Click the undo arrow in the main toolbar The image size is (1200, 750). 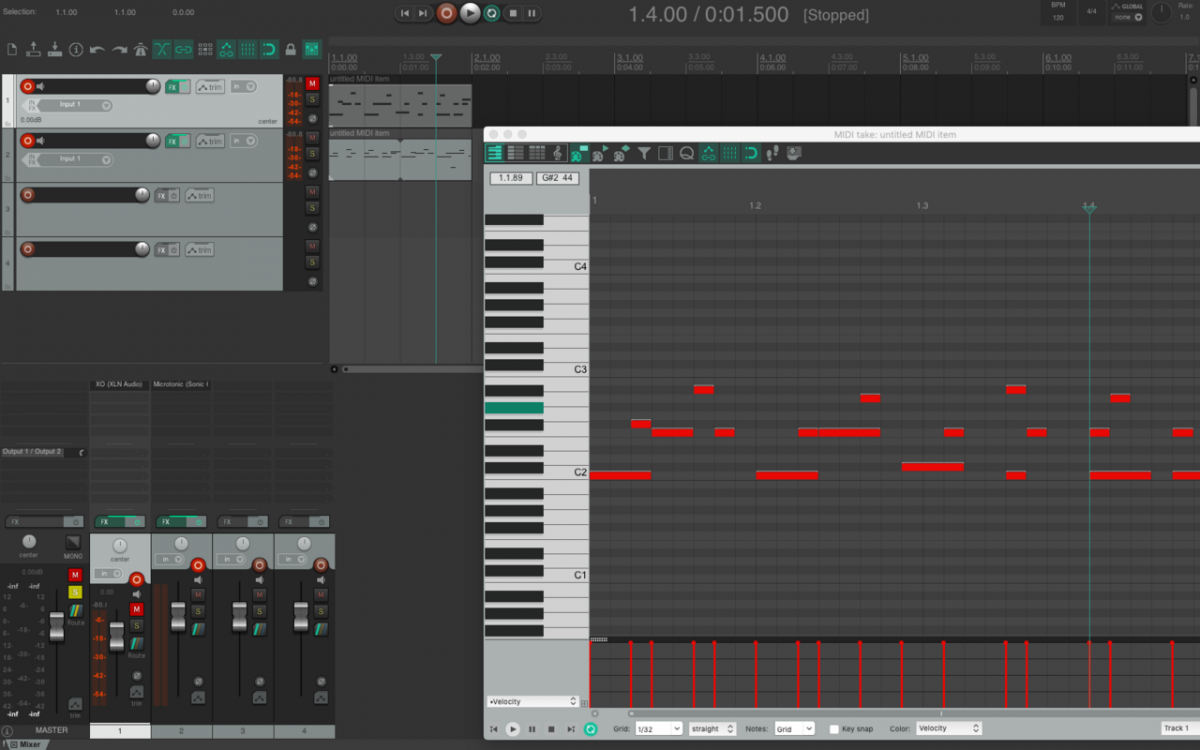point(97,49)
